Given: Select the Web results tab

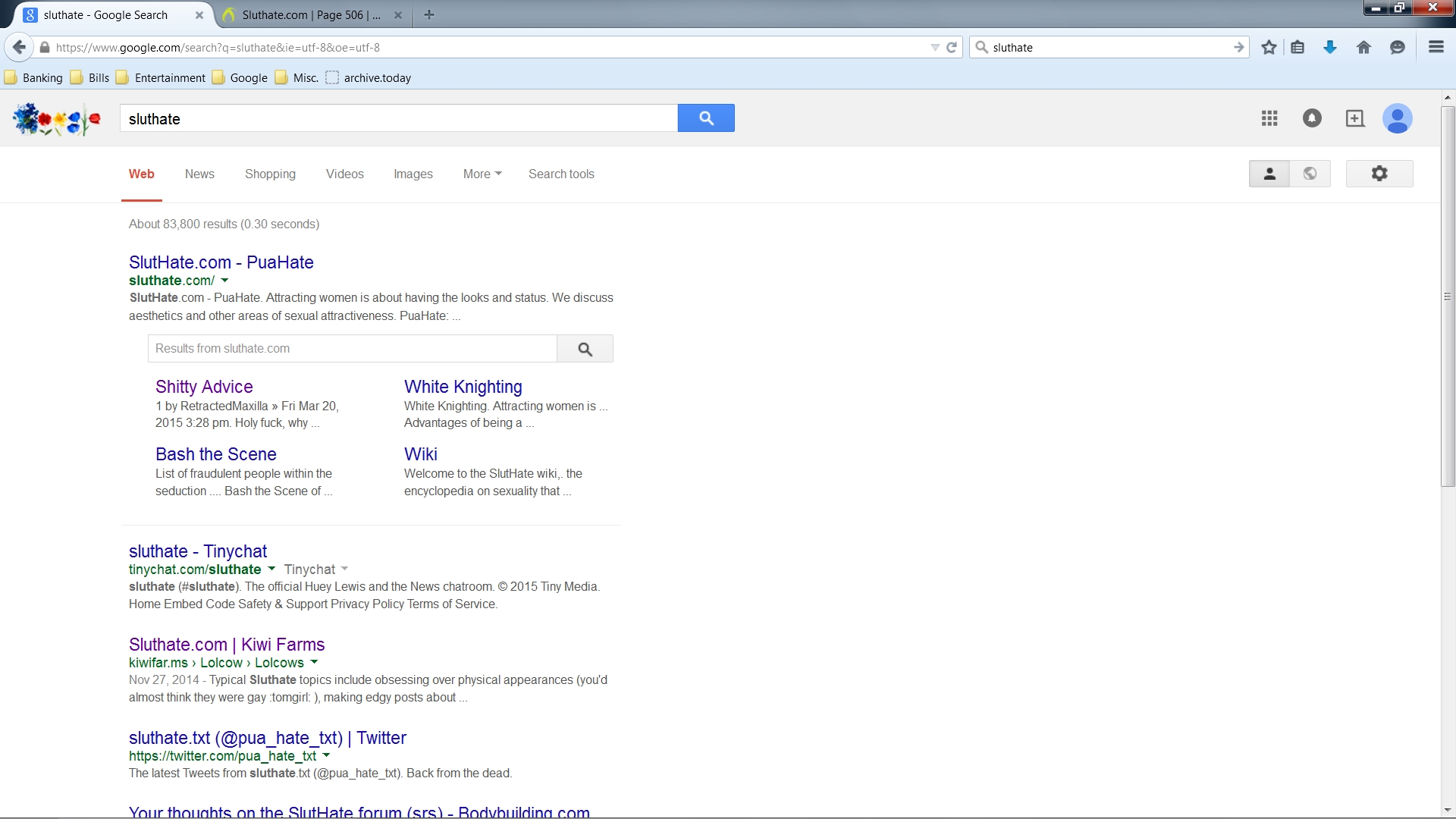Looking at the screenshot, I should pos(142,174).
